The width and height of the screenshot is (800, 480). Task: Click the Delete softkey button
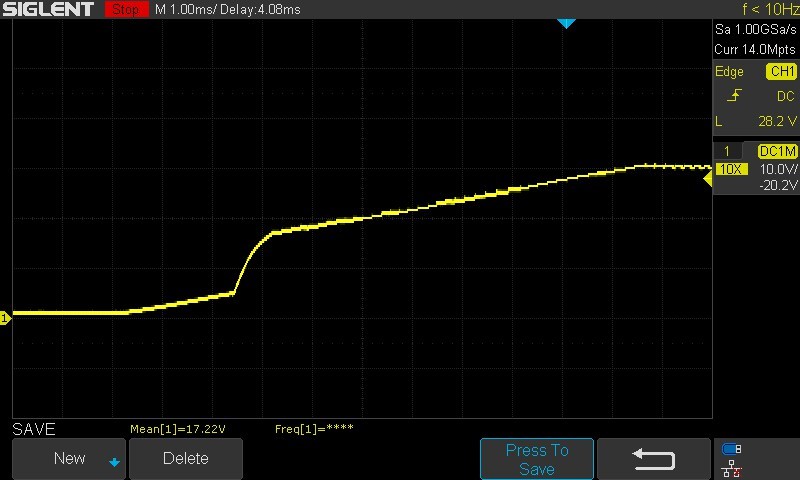pyautogui.click(x=186, y=459)
